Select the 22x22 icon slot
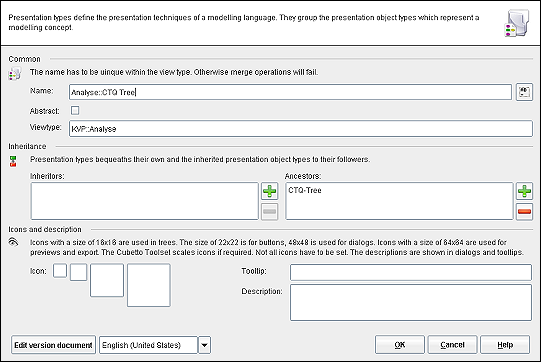This screenshot has width=541, height=362. pyautogui.click(x=78, y=272)
